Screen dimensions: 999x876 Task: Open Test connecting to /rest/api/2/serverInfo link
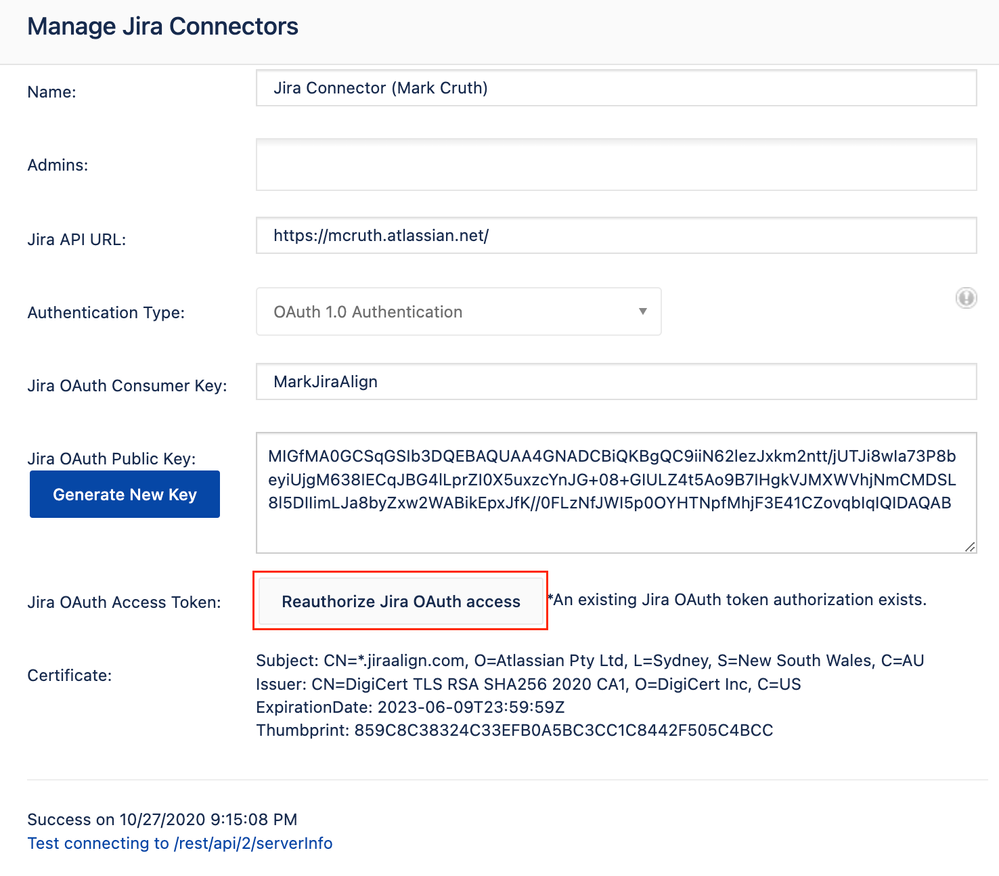pos(180,843)
